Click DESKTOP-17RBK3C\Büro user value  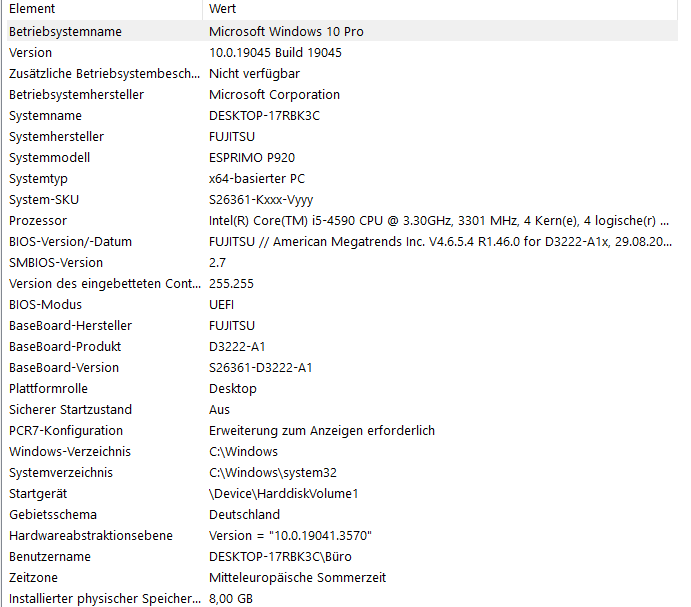[x=280, y=557]
